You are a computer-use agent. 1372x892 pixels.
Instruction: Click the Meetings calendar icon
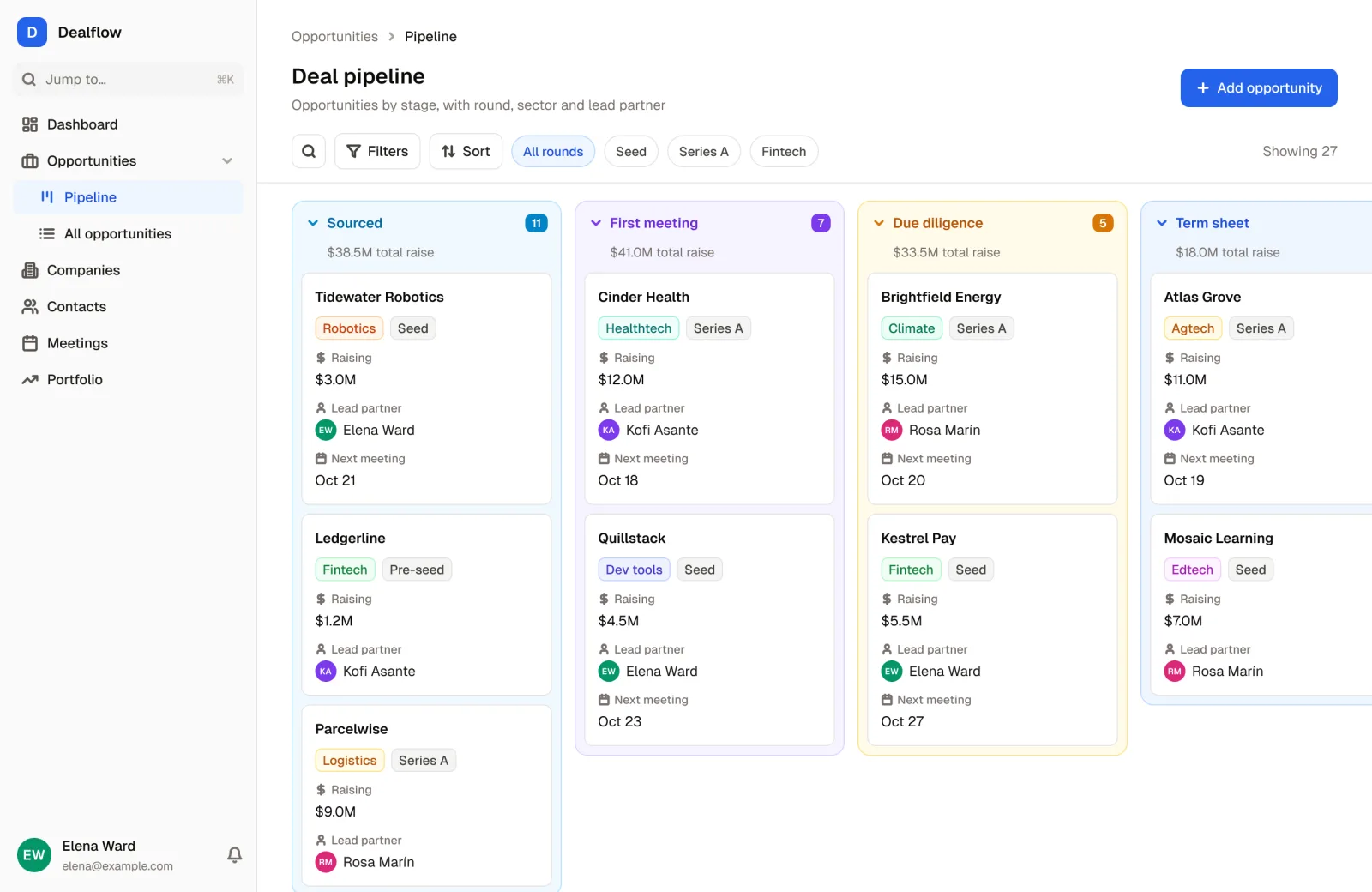pyautogui.click(x=30, y=343)
